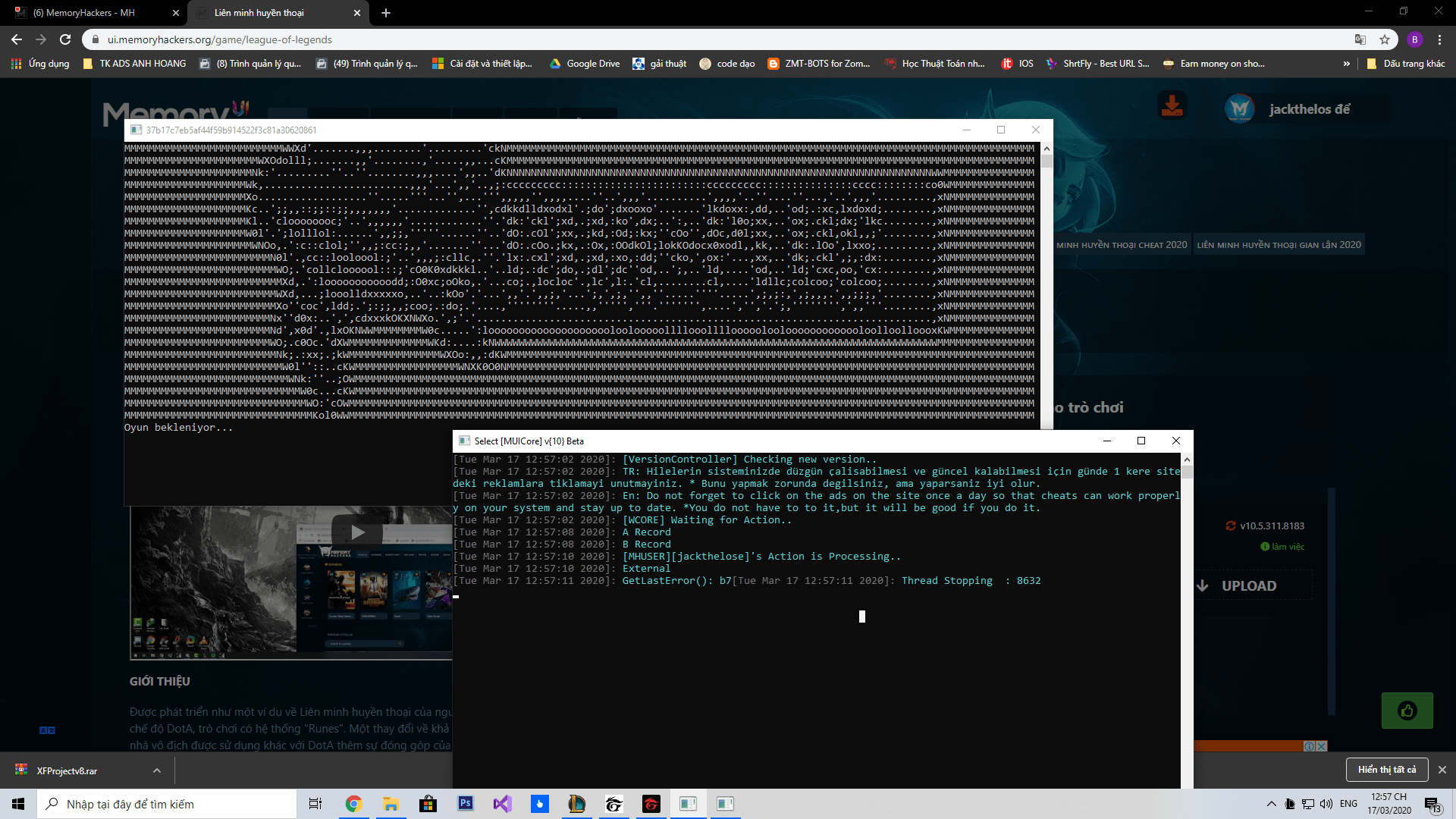Open the TK ADS ANH HOANG bookmark
This screenshot has height=819, width=1456.
pyautogui.click(x=134, y=64)
